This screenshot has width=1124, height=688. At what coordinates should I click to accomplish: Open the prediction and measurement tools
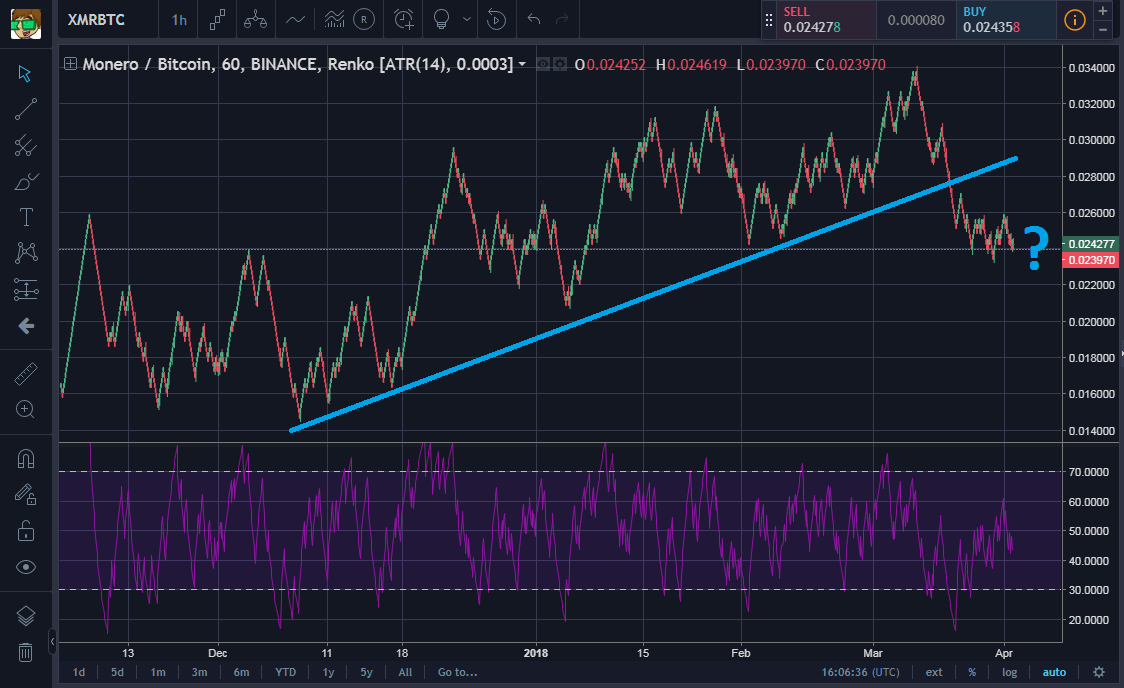[26, 290]
